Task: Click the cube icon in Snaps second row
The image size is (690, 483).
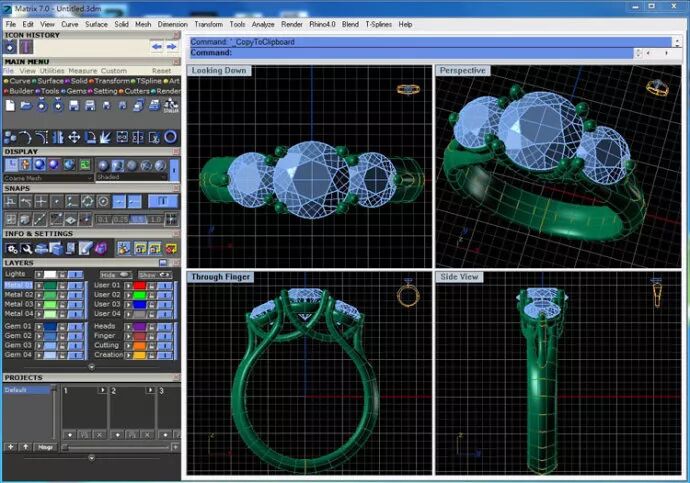Action: 26,219
